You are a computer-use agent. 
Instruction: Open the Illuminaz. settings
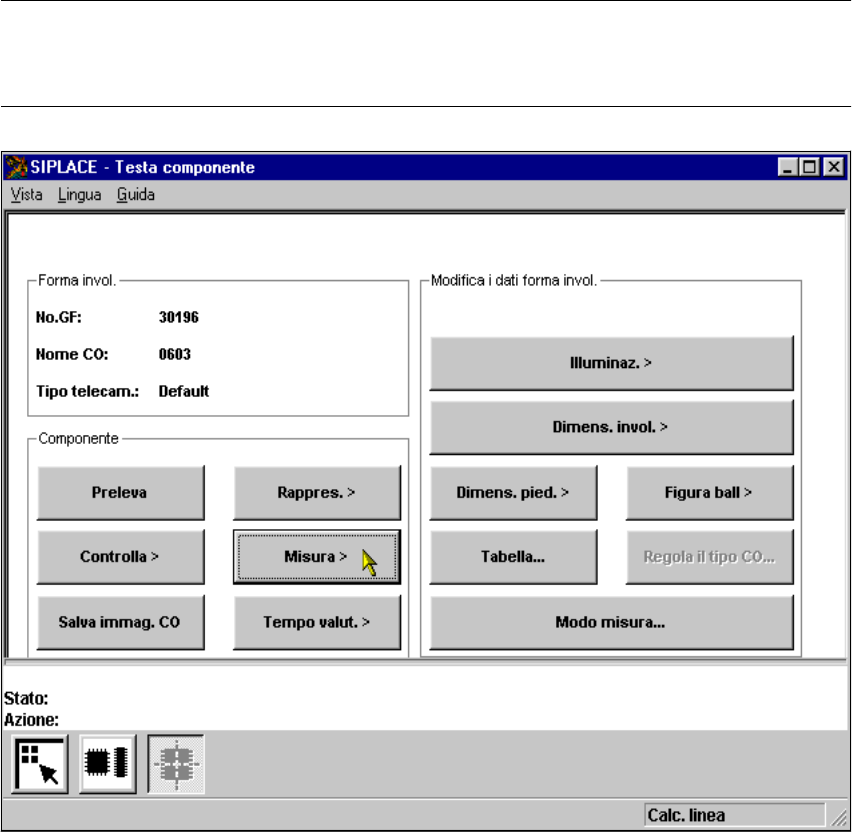point(611,363)
